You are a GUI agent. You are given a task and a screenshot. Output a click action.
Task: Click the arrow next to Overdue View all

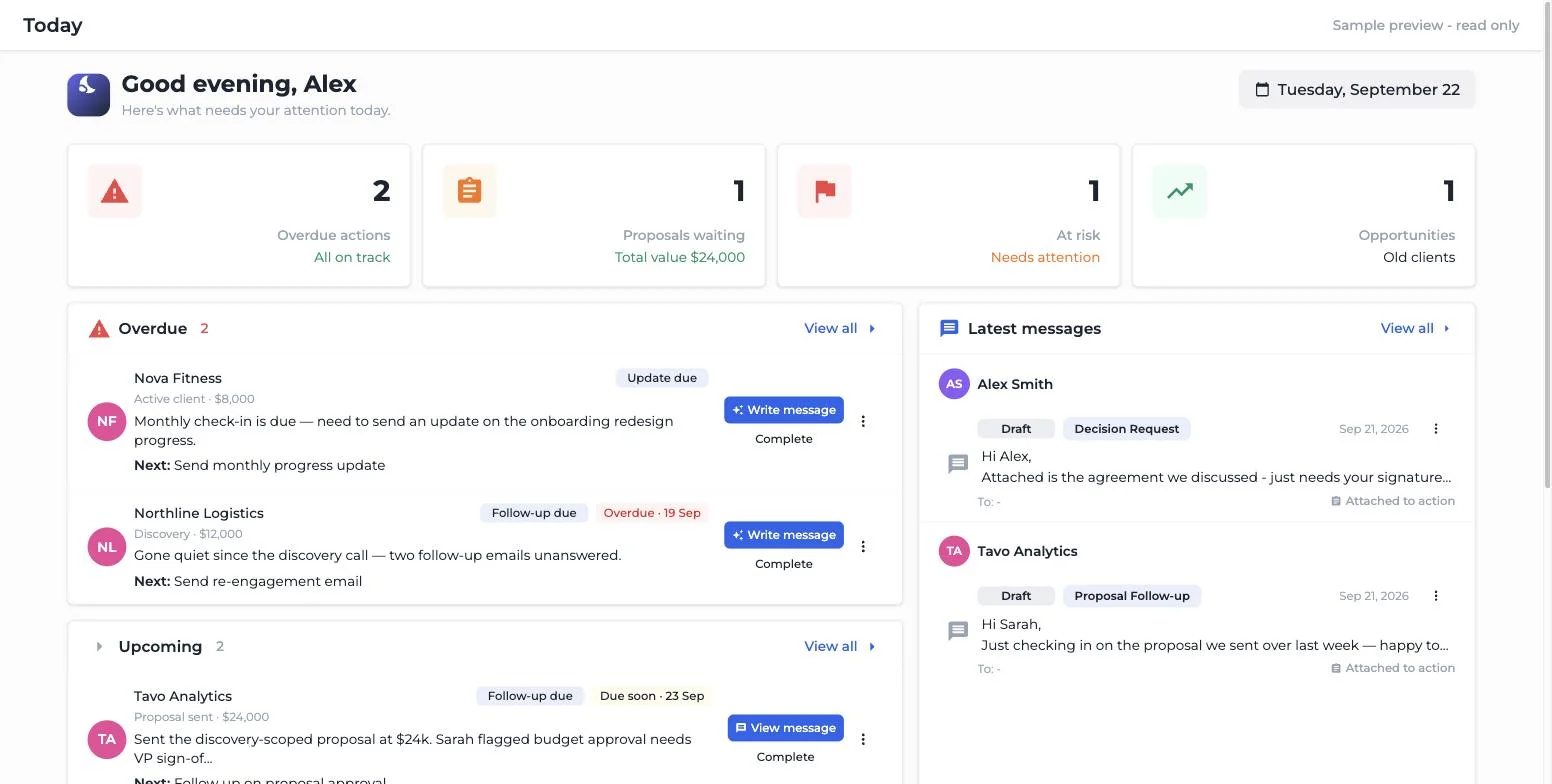click(x=872, y=329)
